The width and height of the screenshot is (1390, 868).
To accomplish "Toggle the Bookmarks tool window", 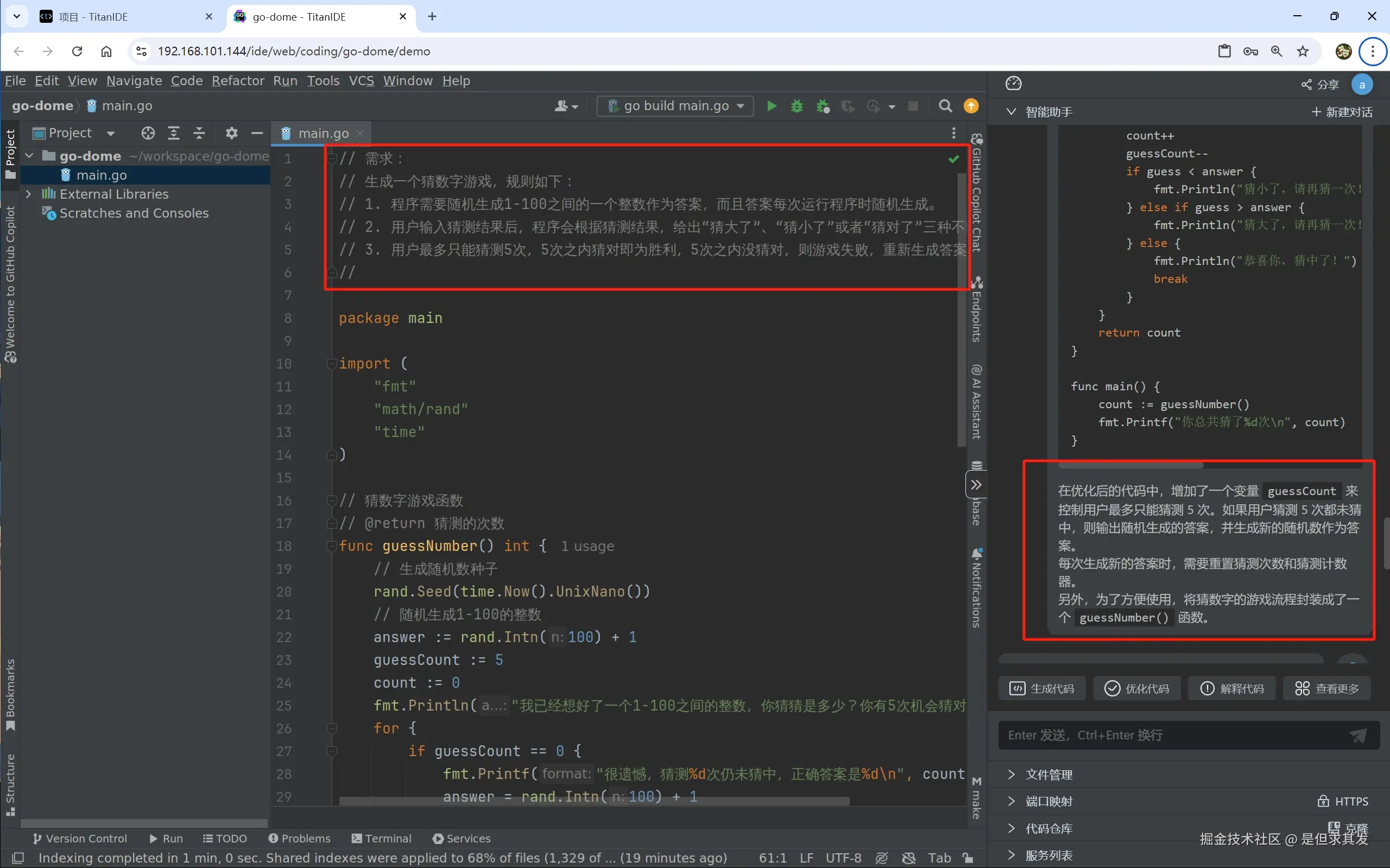I will (10, 695).
